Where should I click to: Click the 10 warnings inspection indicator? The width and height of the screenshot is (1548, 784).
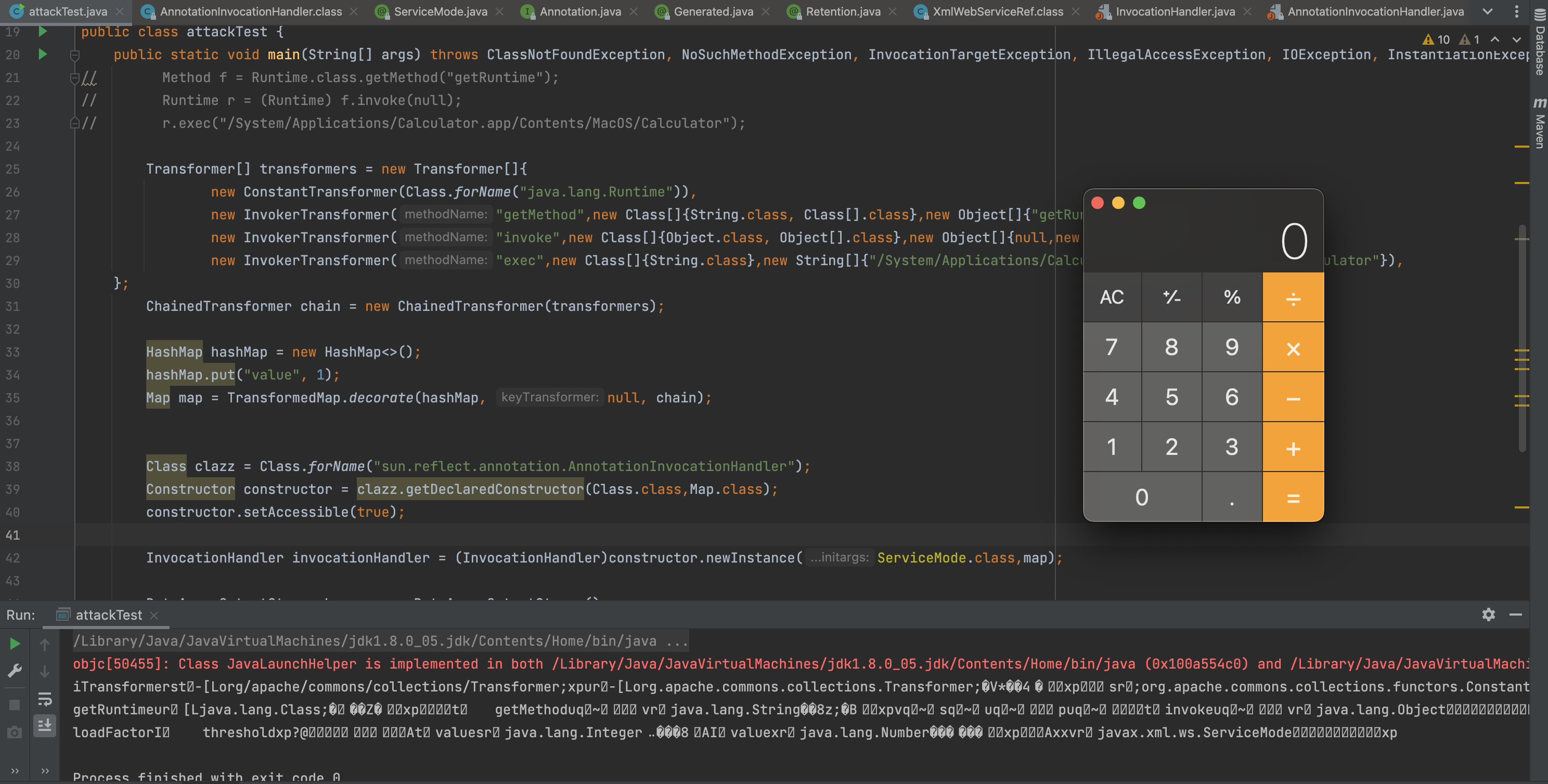click(1436, 40)
